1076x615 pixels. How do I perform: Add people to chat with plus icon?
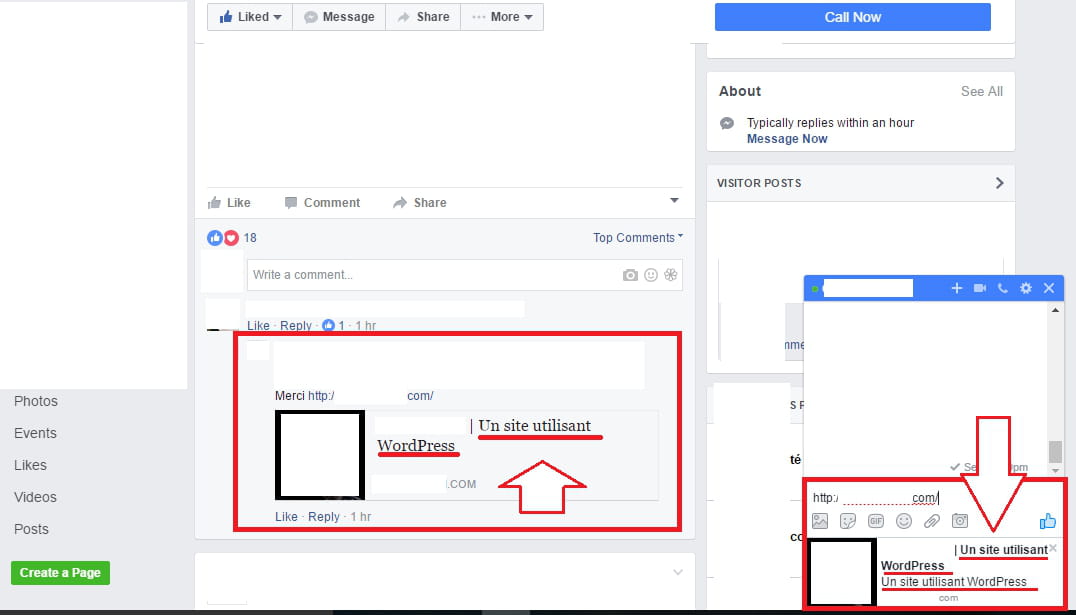(x=957, y=288)
